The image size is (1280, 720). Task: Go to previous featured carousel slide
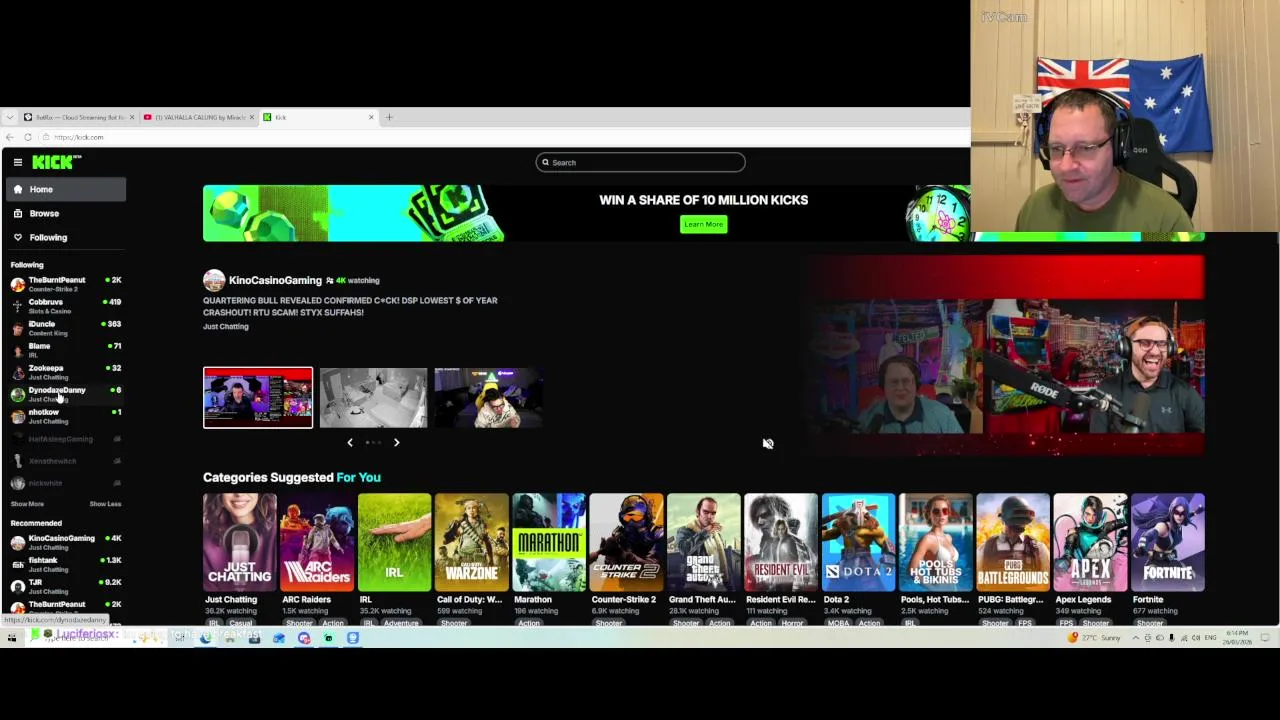click(349, 442)
